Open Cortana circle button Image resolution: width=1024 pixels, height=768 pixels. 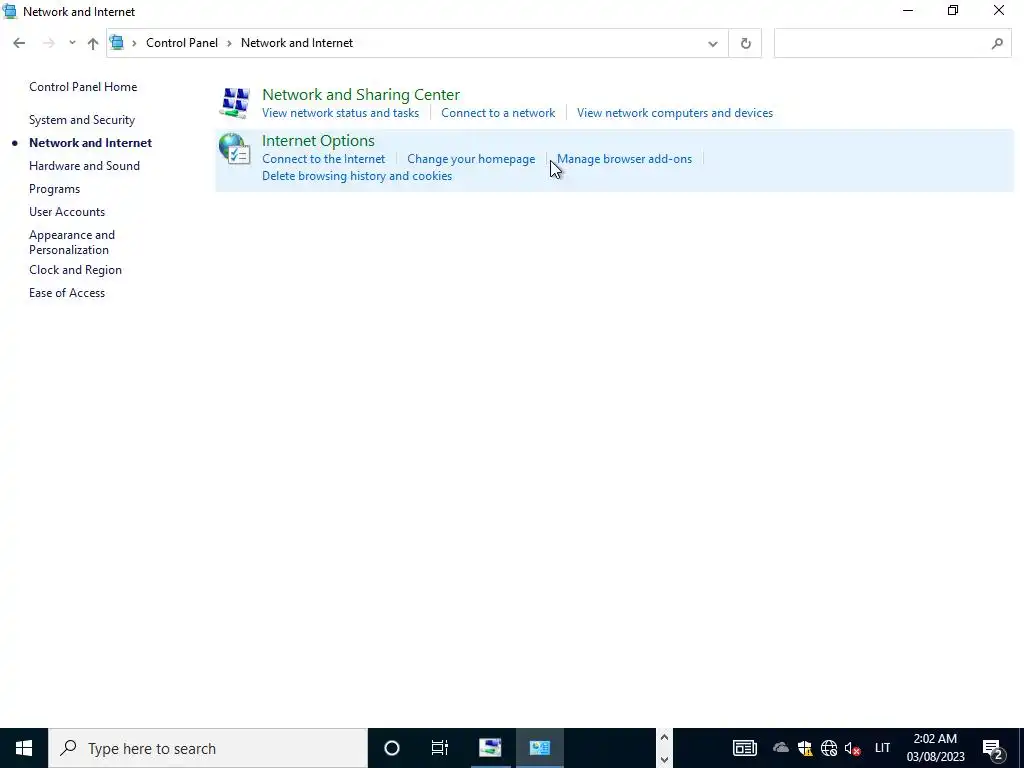392,748
